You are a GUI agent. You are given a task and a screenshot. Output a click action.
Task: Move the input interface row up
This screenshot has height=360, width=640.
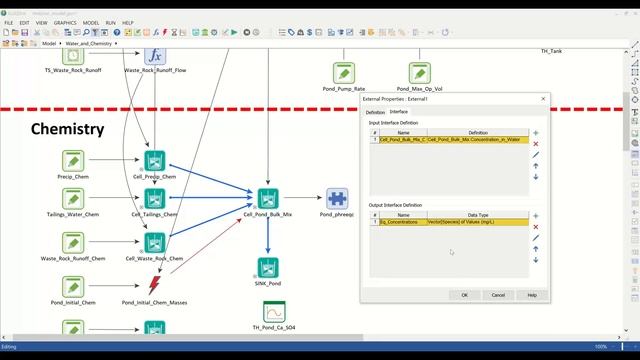tap(536, 166)
